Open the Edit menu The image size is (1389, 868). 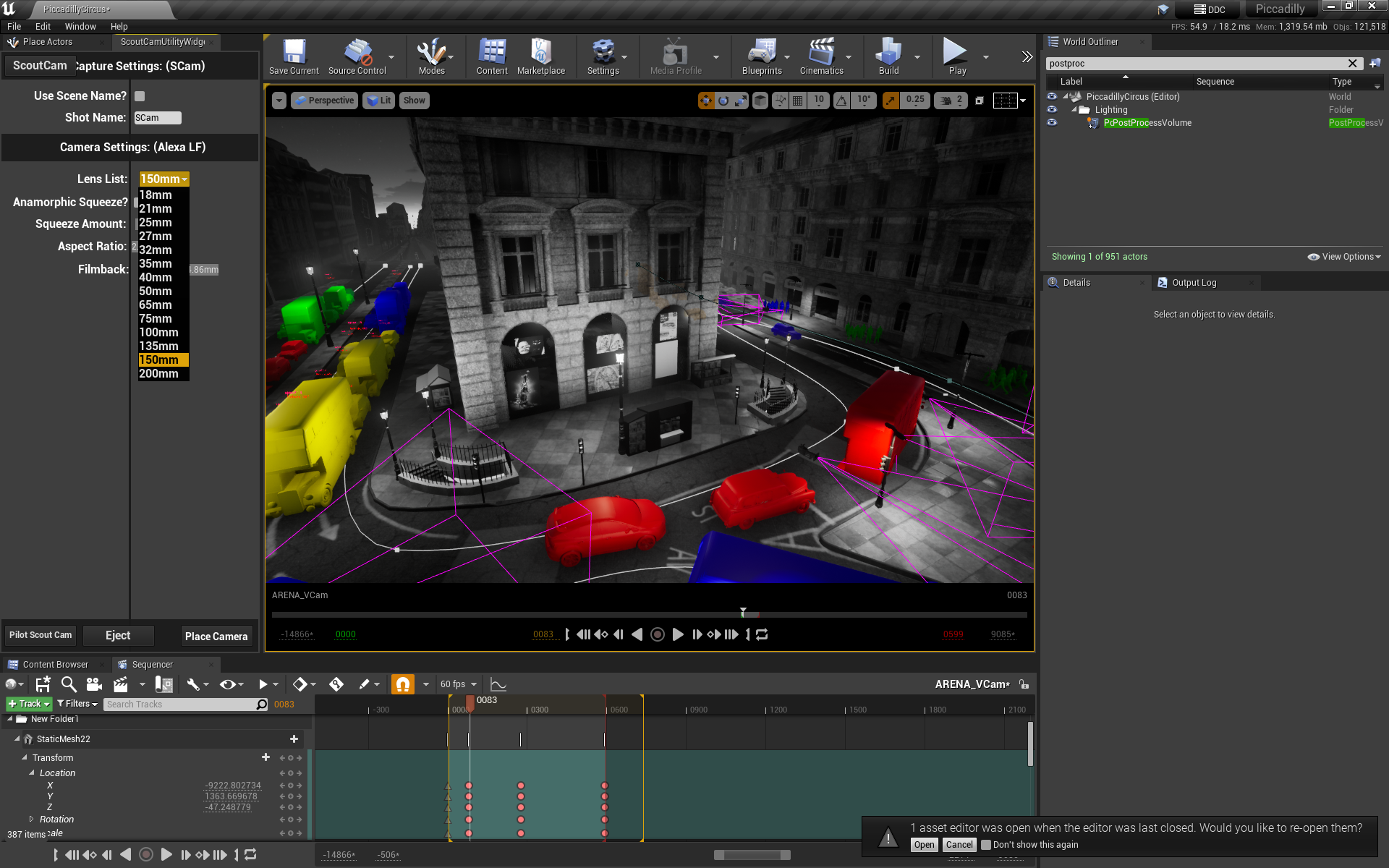point(43,26)
